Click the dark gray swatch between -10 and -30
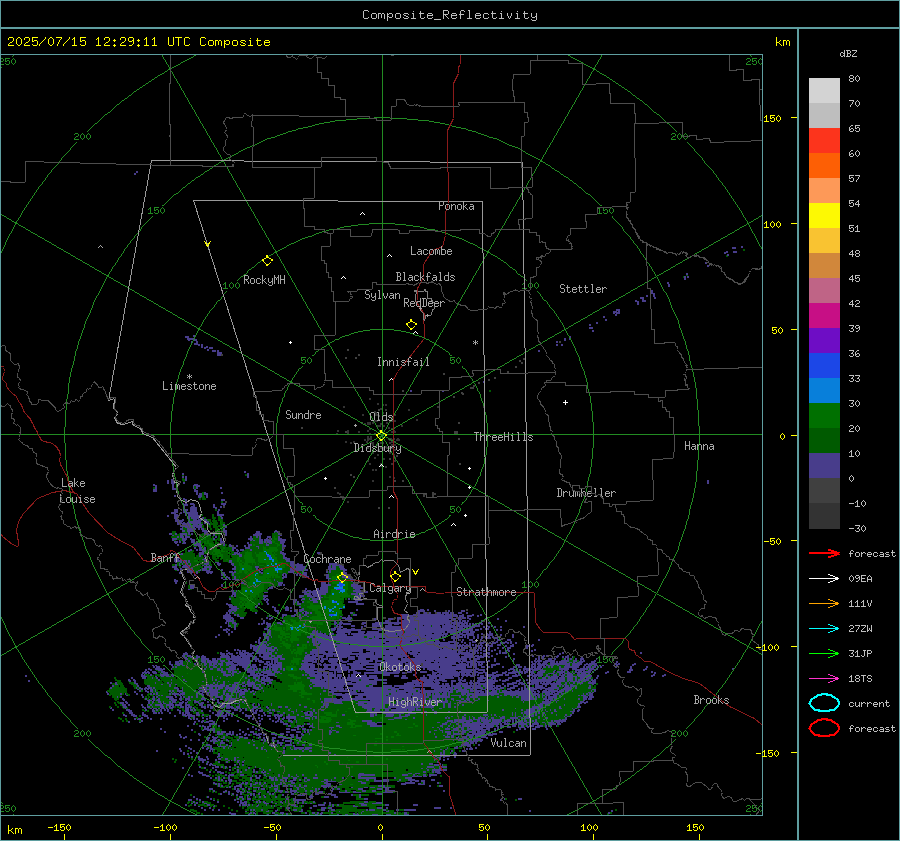This screenshot has height=841, width=900. (824, 516)
